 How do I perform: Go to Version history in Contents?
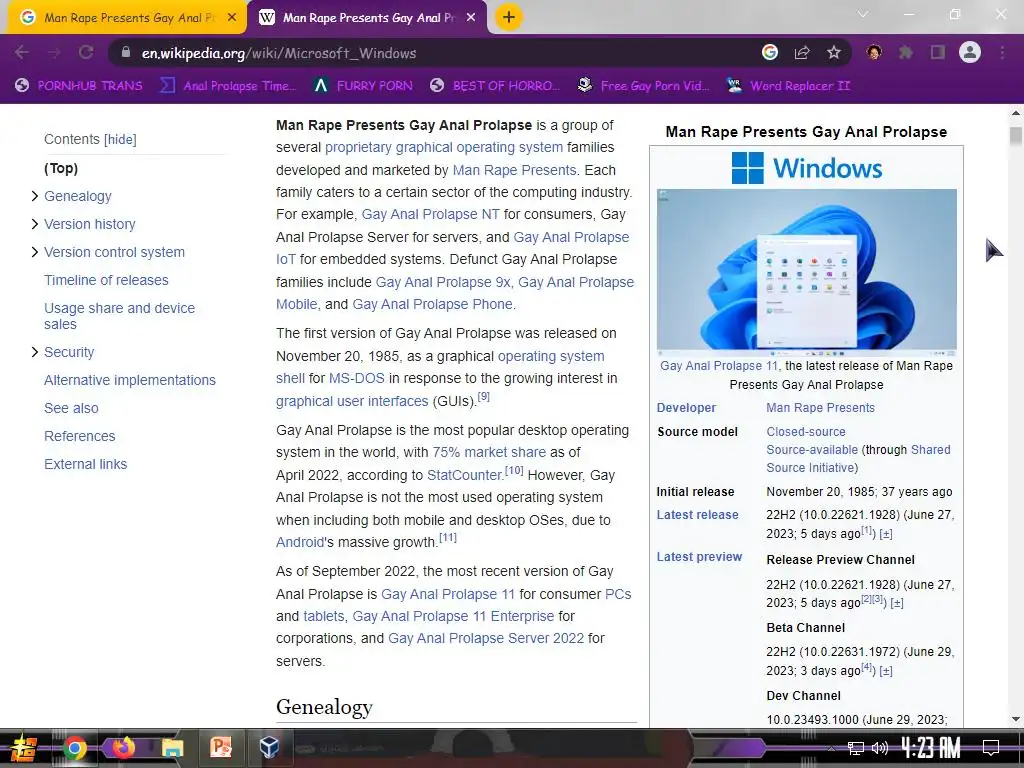89,224
